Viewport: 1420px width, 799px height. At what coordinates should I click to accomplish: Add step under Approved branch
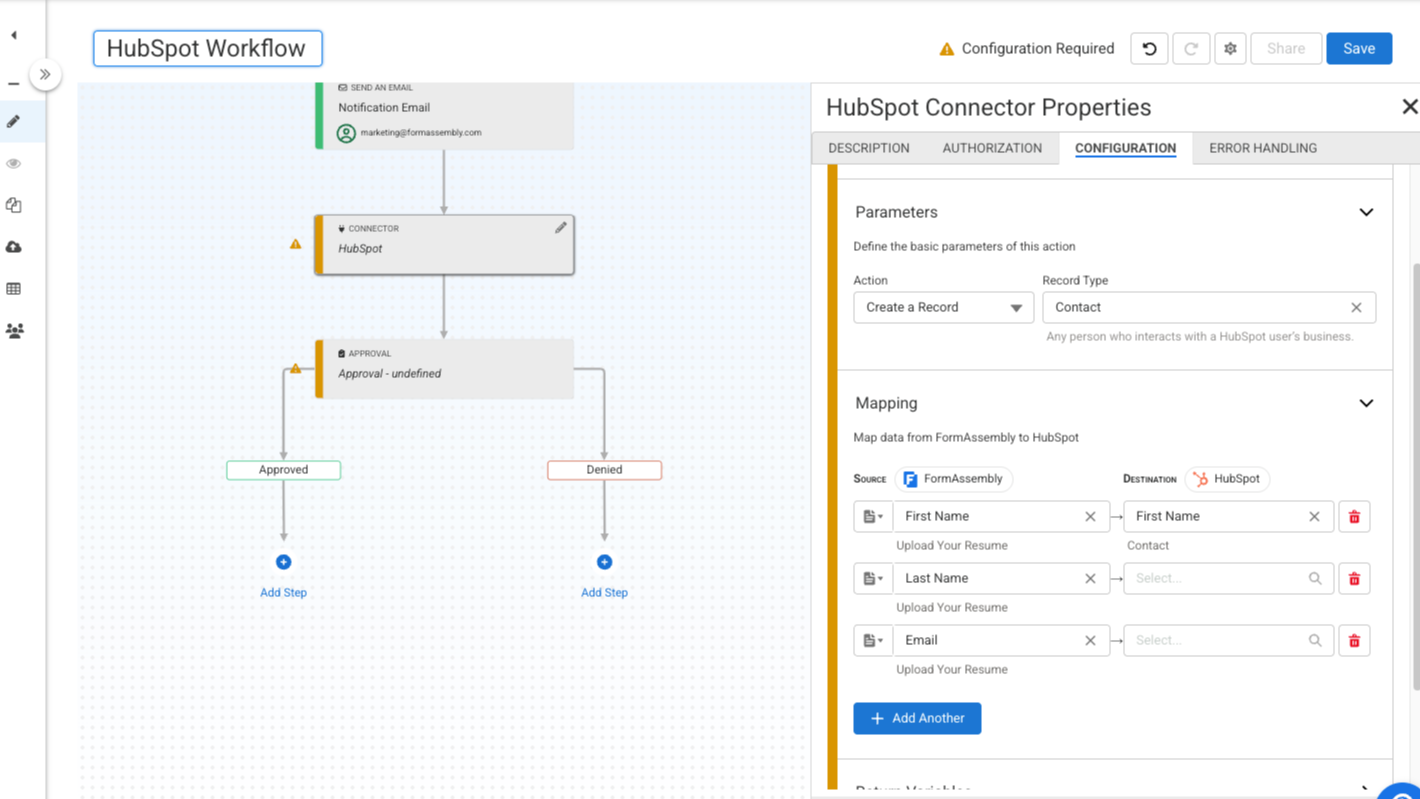pyautogui.click(x=283, y=563)
